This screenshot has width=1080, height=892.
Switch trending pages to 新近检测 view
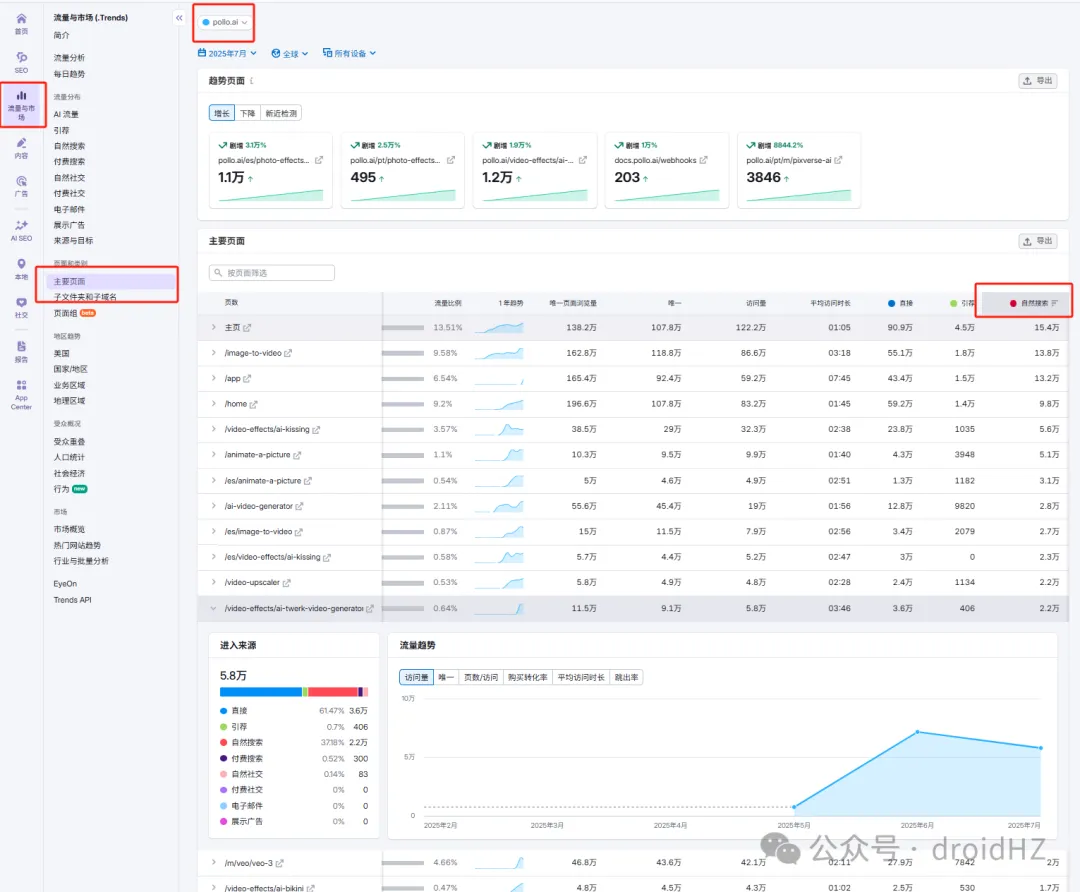tap(281, 114)
